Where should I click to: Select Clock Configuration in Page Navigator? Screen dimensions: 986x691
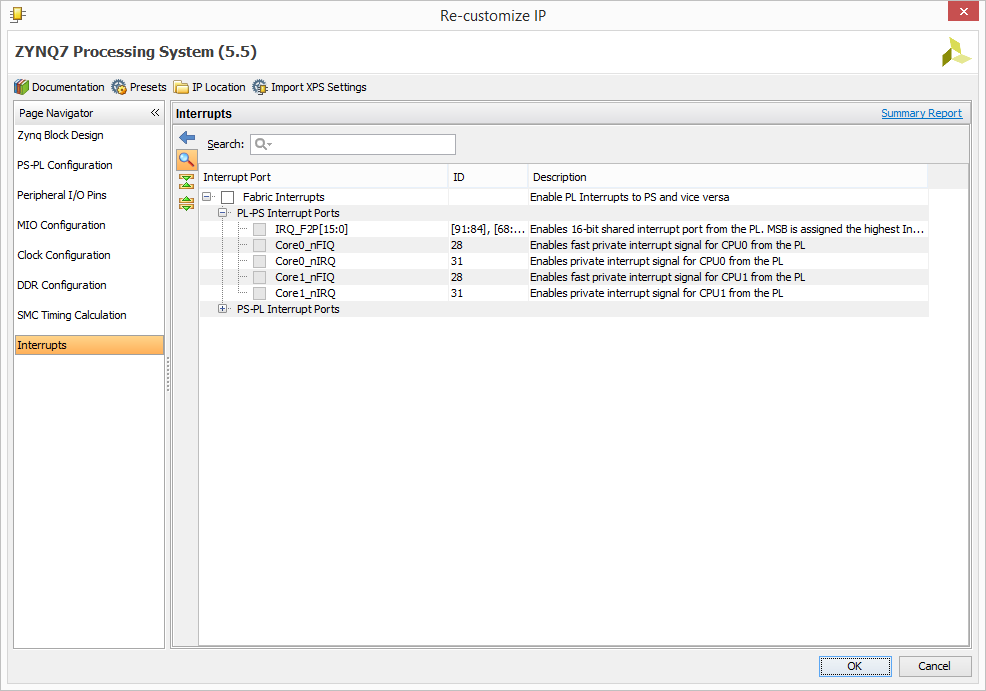64,255
